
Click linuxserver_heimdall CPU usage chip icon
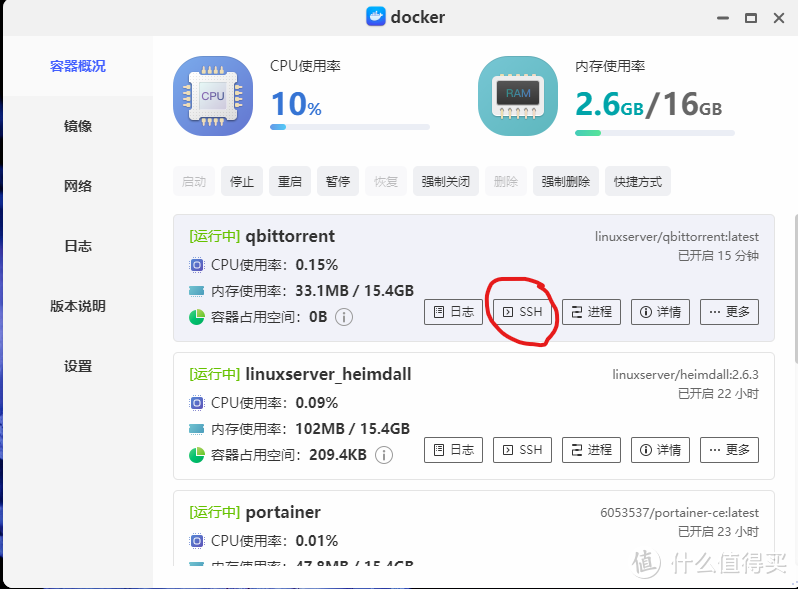point(196,403)
